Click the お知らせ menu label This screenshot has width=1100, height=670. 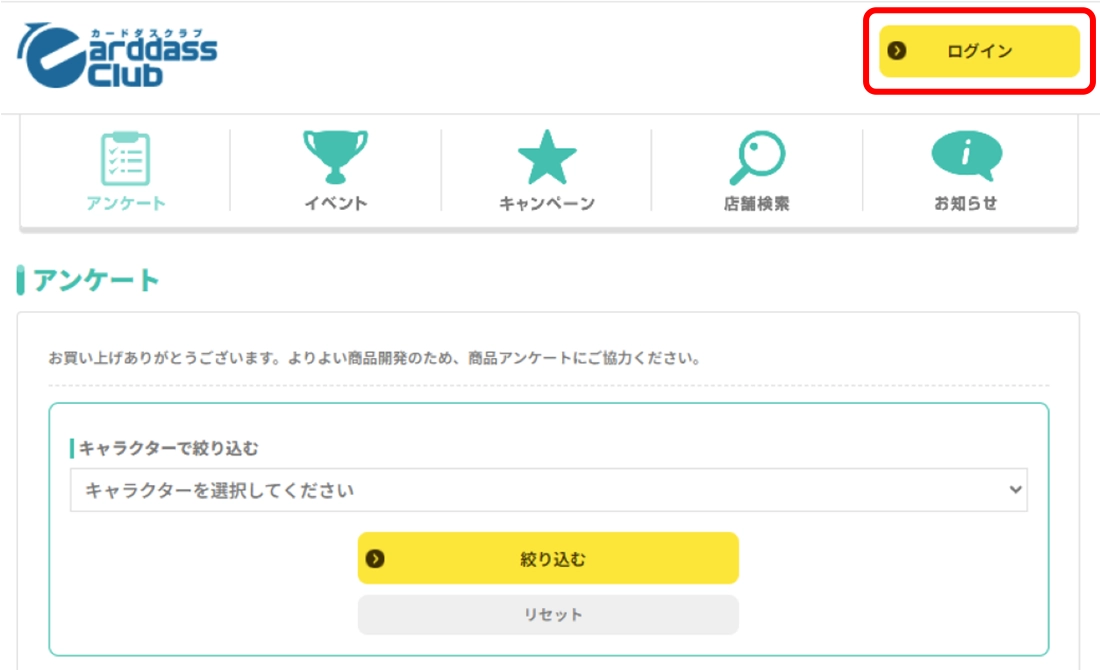[x=966, y=204]
